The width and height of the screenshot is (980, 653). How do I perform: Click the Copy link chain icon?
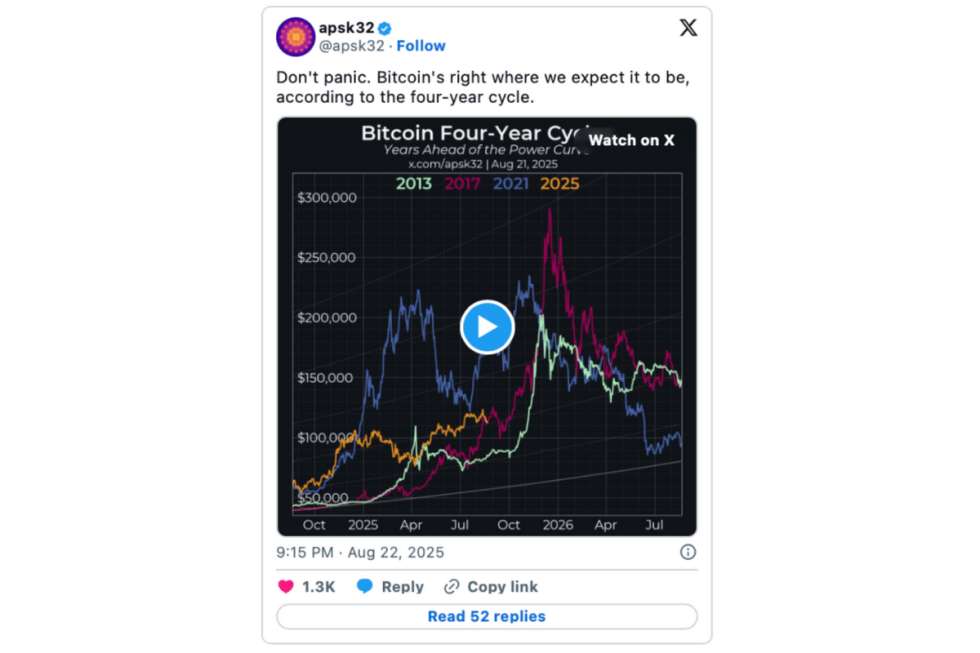coord(452,587)
